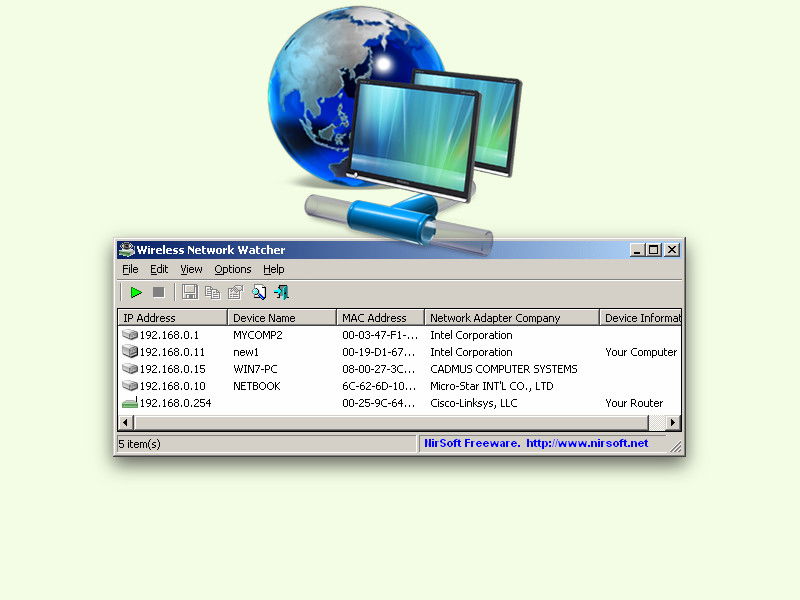
Task: Click the device name WIN7-PC
Action: (255, 368)
